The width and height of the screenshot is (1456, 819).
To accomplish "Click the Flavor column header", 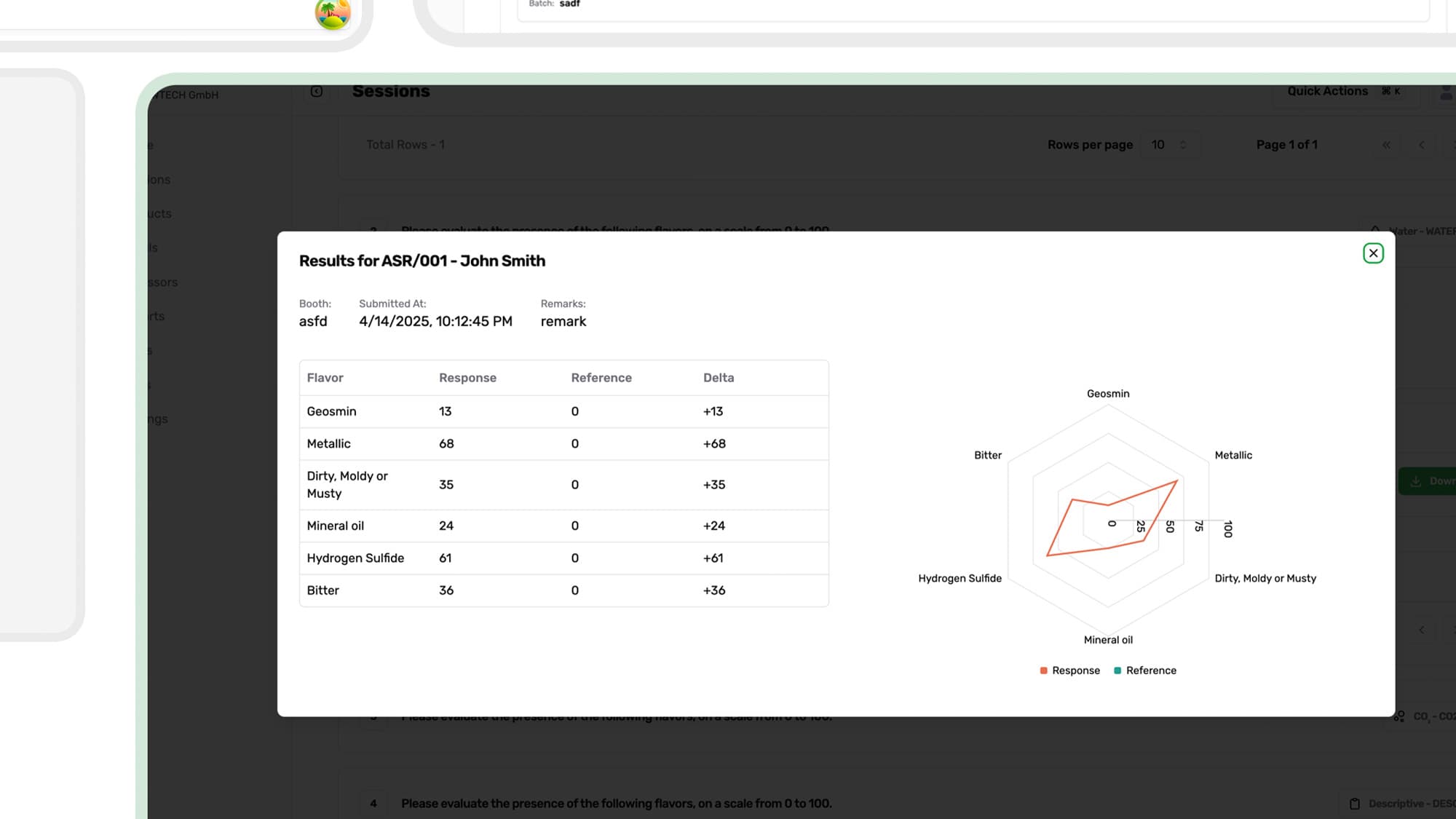I will (x=325, y=378).
